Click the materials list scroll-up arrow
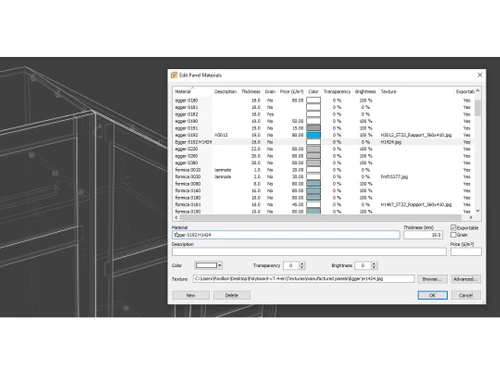This screenshot has height=375, width=500. pyautogui.click(x=478, y=91)
